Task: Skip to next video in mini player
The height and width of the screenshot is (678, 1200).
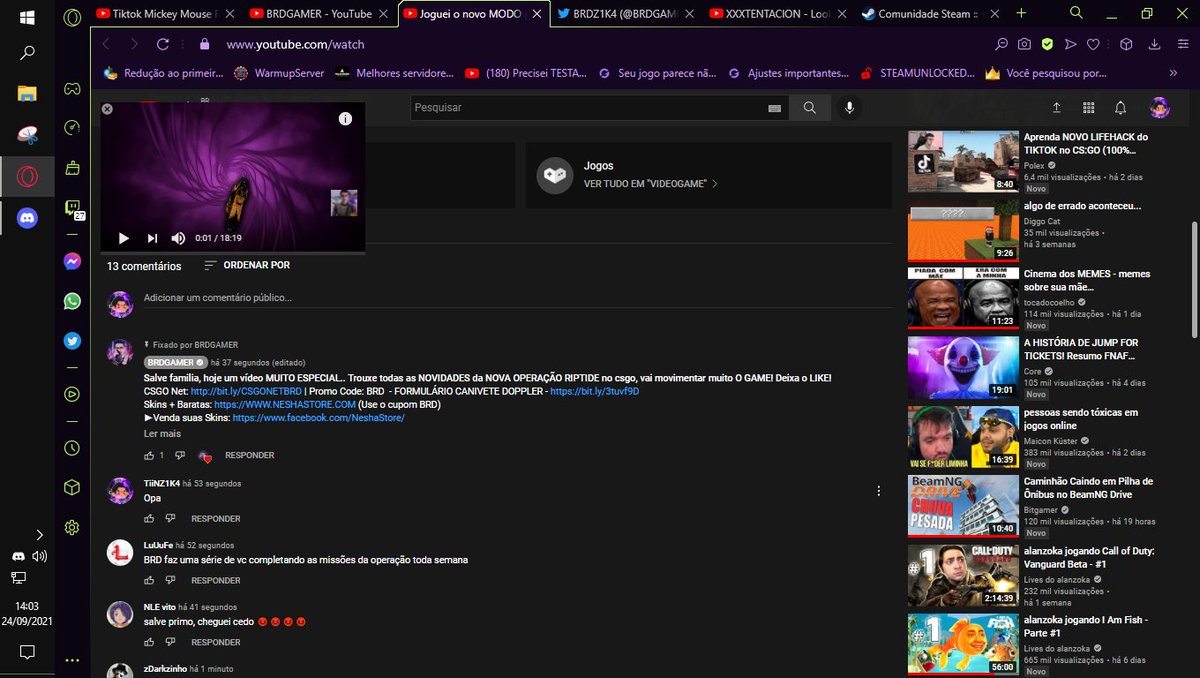Action: click(152, 238)
